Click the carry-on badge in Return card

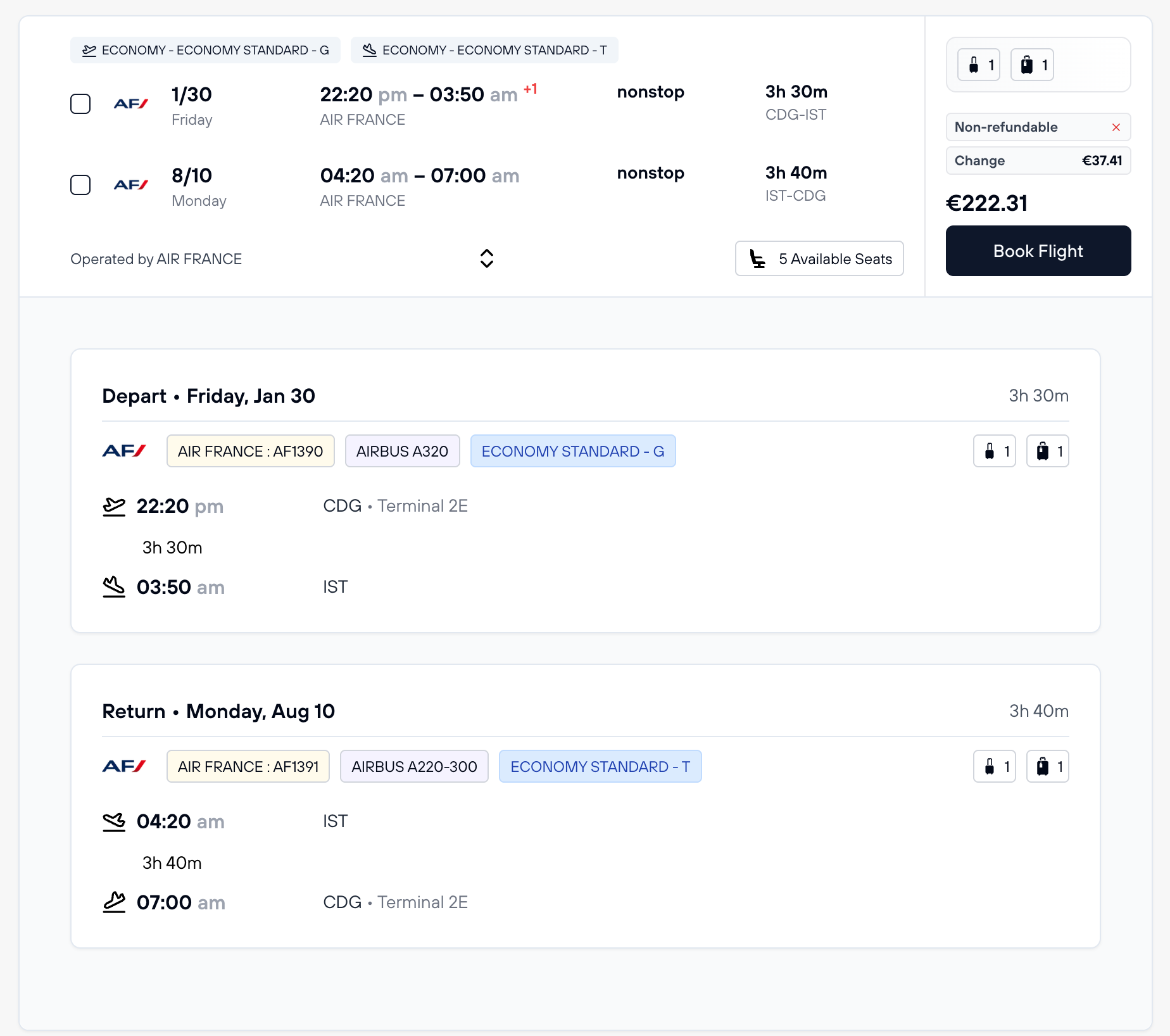coord(994,766)
